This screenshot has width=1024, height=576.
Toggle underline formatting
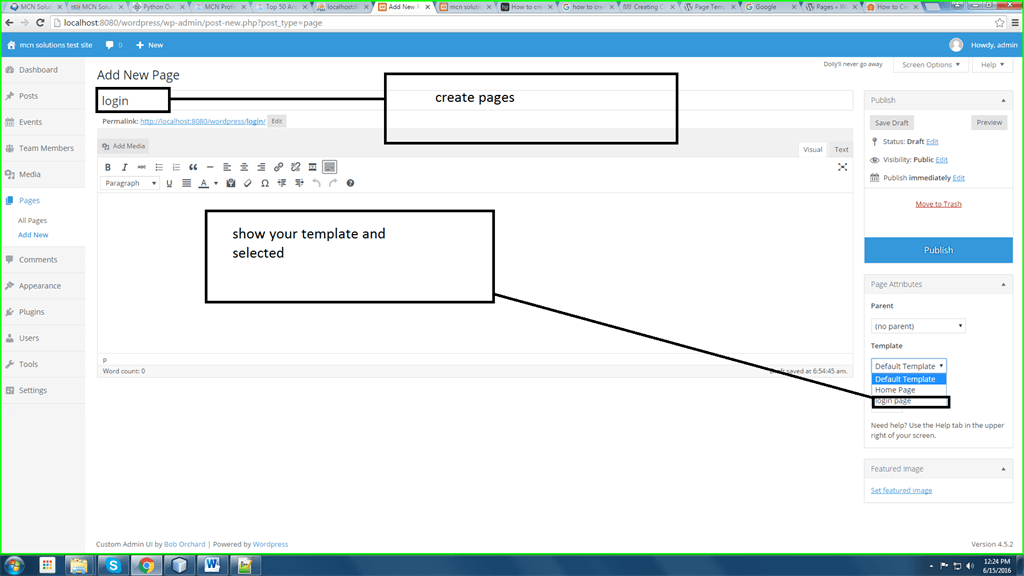(169, 183)
